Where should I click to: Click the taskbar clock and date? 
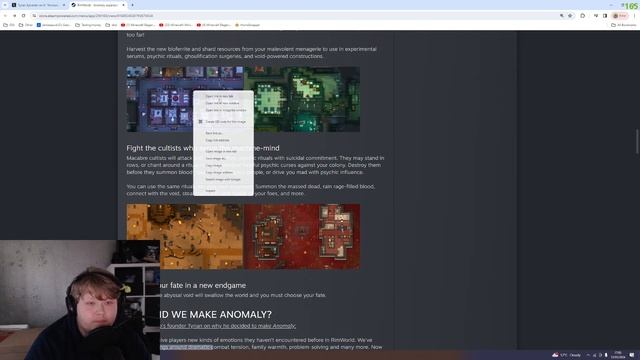618,355
